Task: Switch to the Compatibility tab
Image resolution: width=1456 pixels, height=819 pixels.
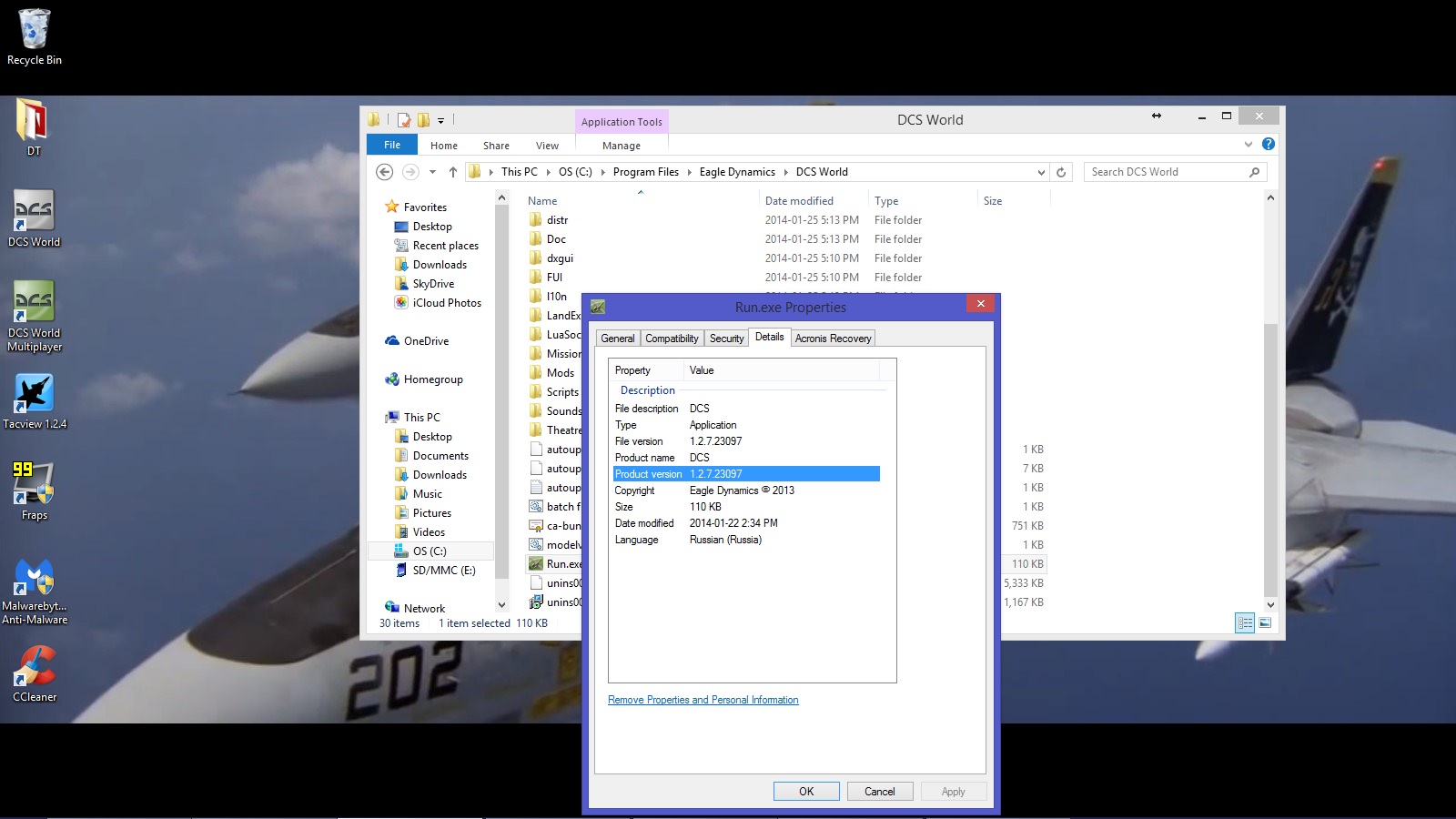Action: pos(672,339)
